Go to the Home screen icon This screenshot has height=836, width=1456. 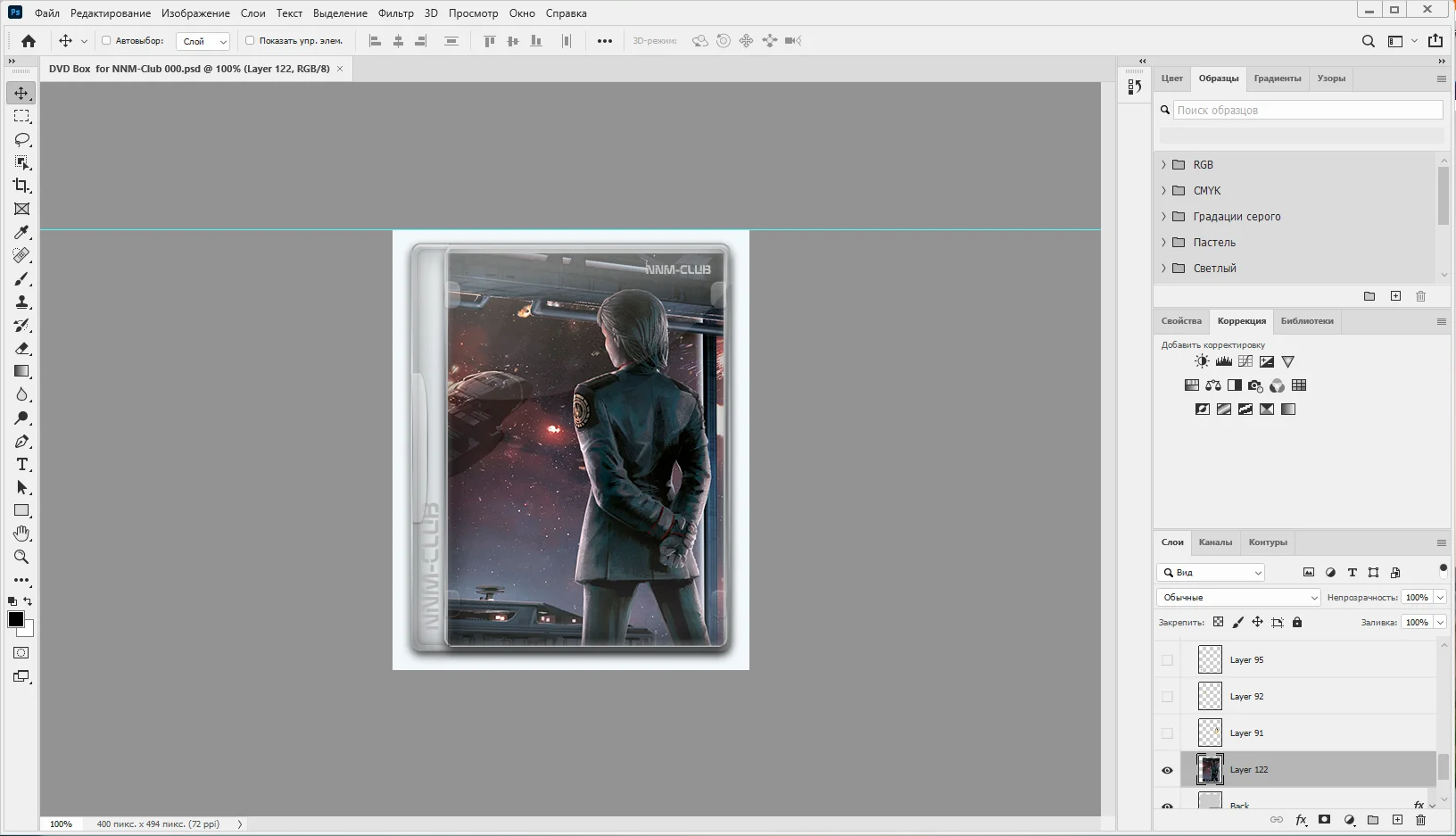(29, 41)
